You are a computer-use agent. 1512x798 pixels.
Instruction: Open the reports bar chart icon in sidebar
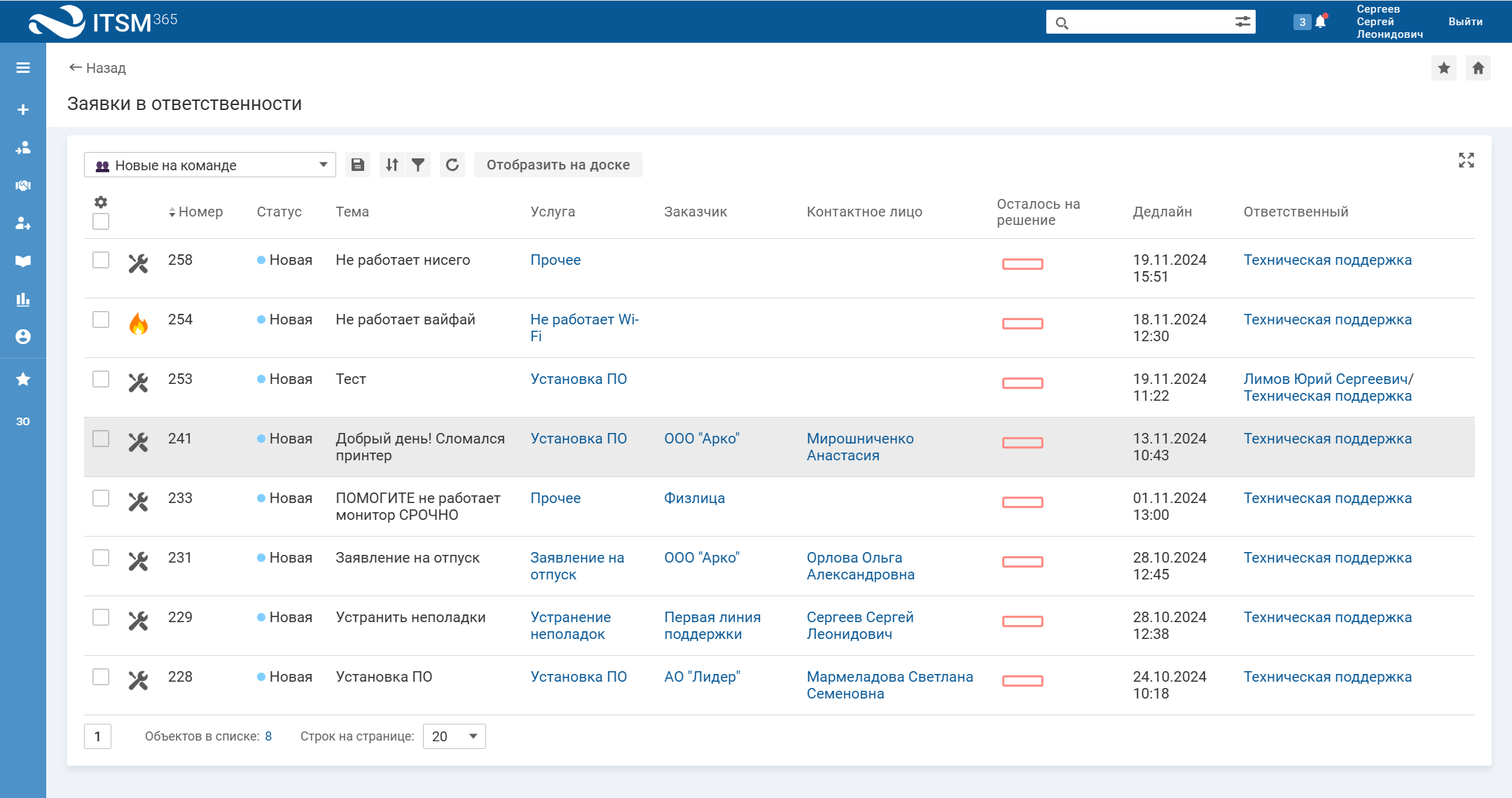[22, 300]
